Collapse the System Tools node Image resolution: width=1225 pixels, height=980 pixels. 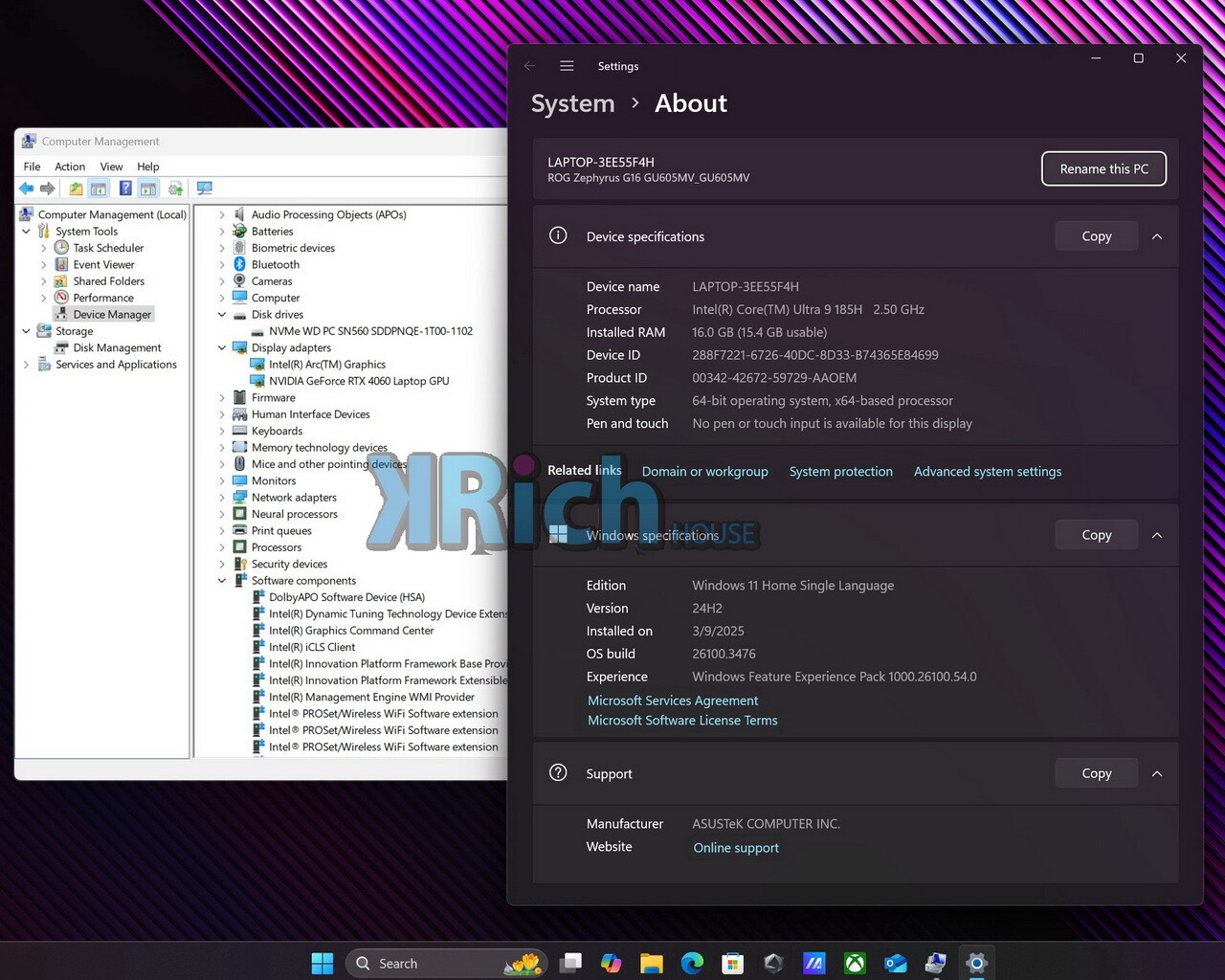(26, 232)
